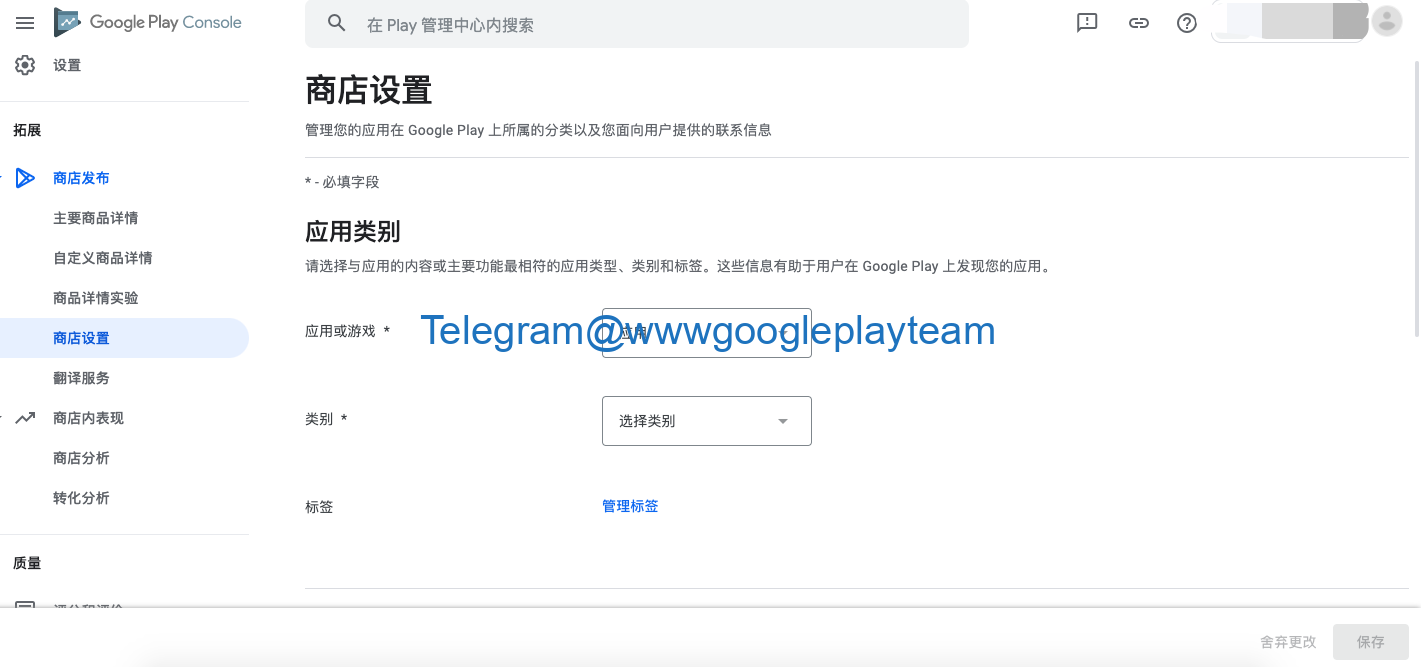Click the copy link icon

pyautogui.click(x=1138, y=23)
